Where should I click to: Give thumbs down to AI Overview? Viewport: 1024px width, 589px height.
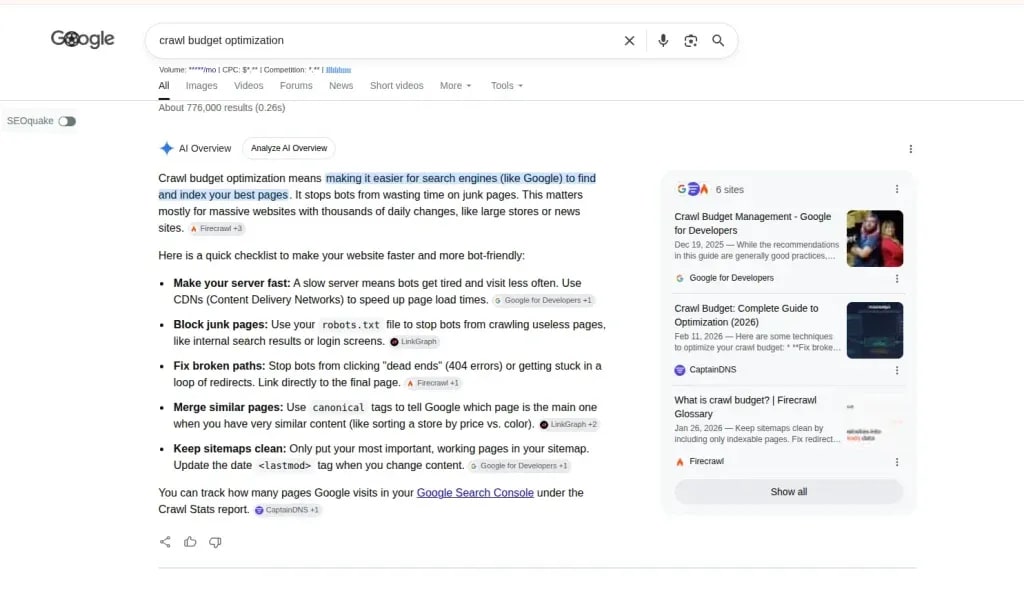pyautogui.click(x=215, y=542)
